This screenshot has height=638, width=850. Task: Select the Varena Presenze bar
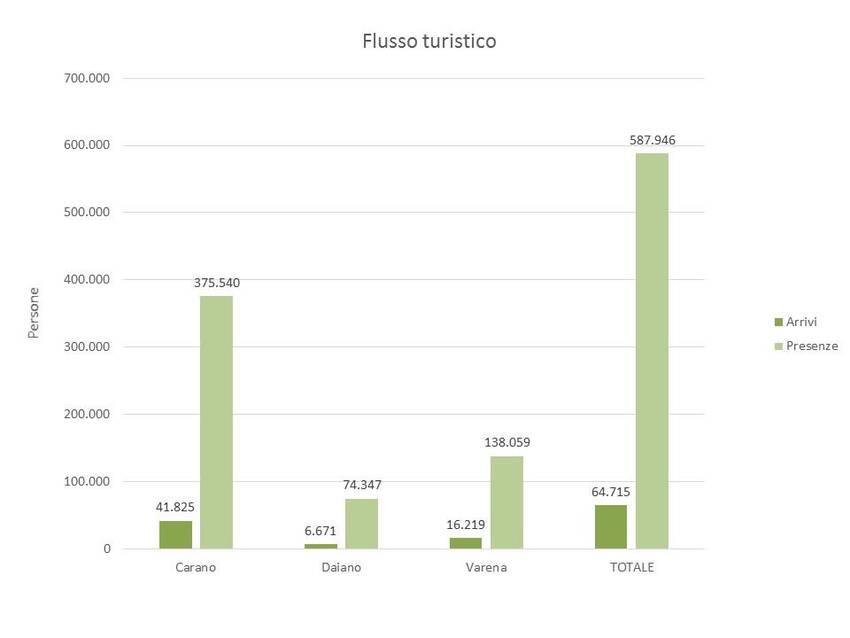(x=506, y=502)
